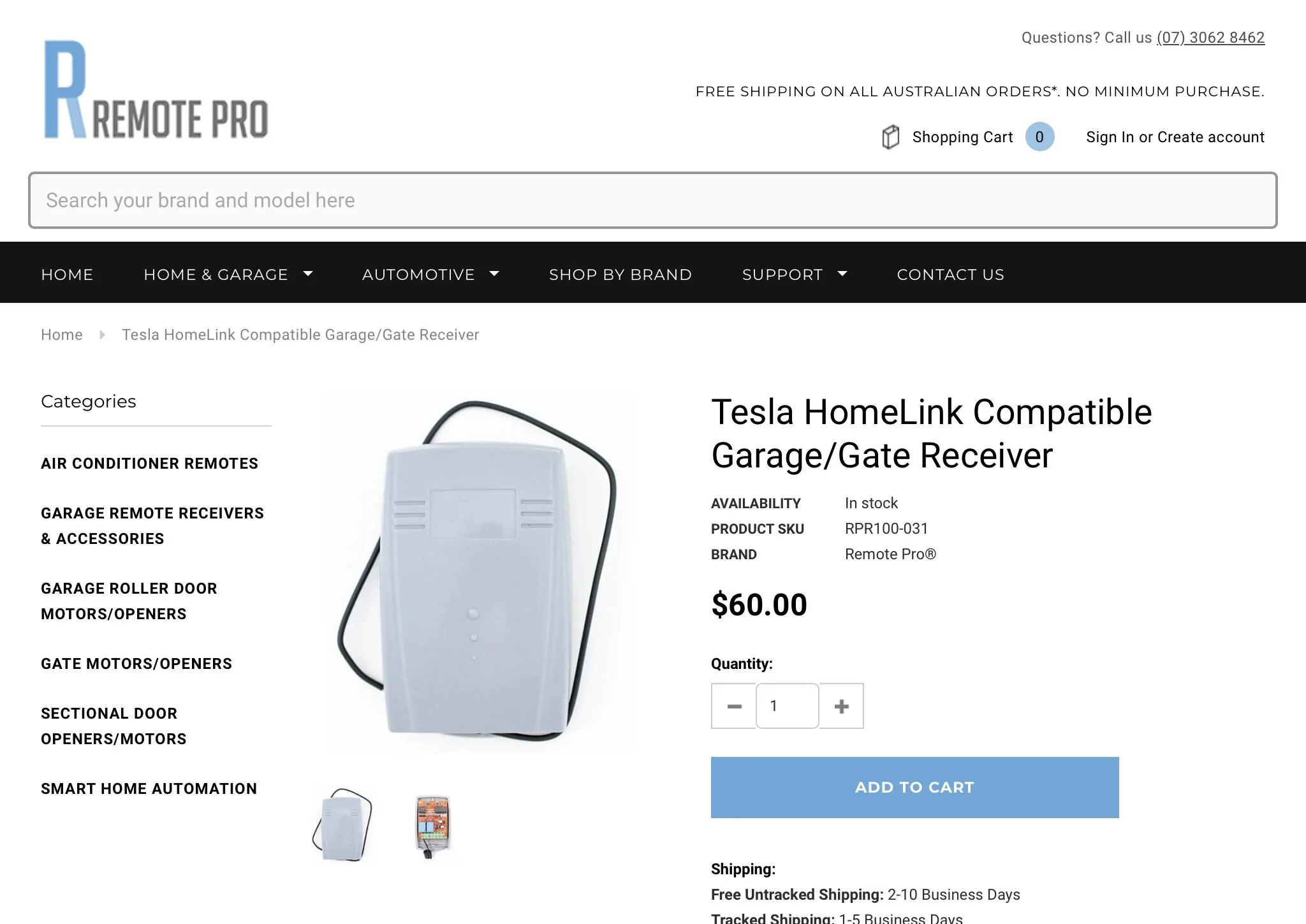The image size is (1306, 924).
Task: Go to Contact Us in navigation
Action: (x=951, y=275)
